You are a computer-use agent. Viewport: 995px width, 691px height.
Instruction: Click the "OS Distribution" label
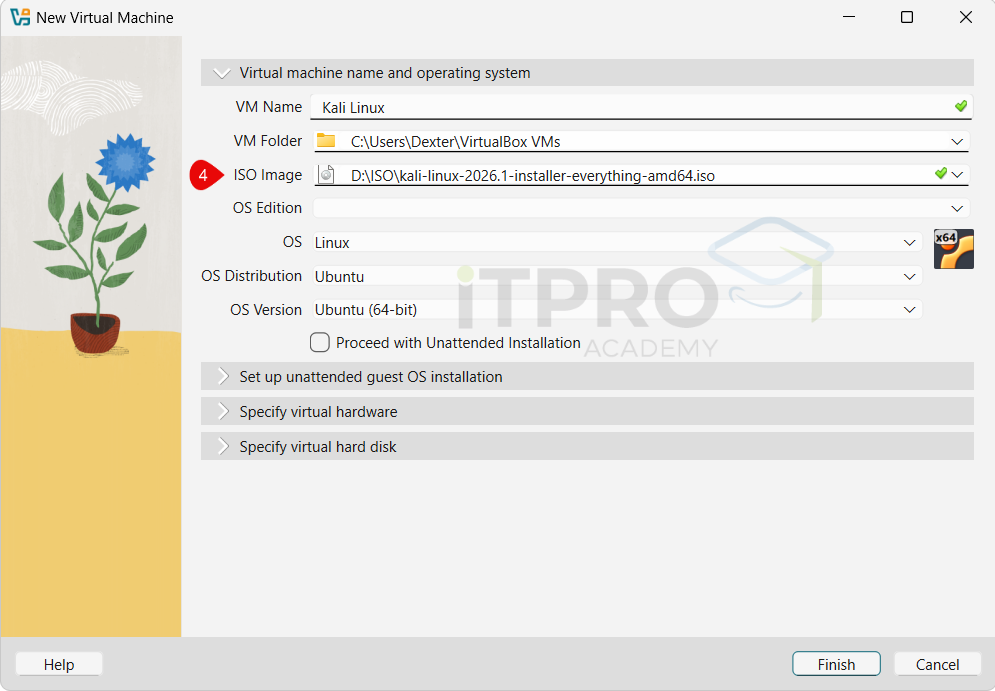[251, 276]
